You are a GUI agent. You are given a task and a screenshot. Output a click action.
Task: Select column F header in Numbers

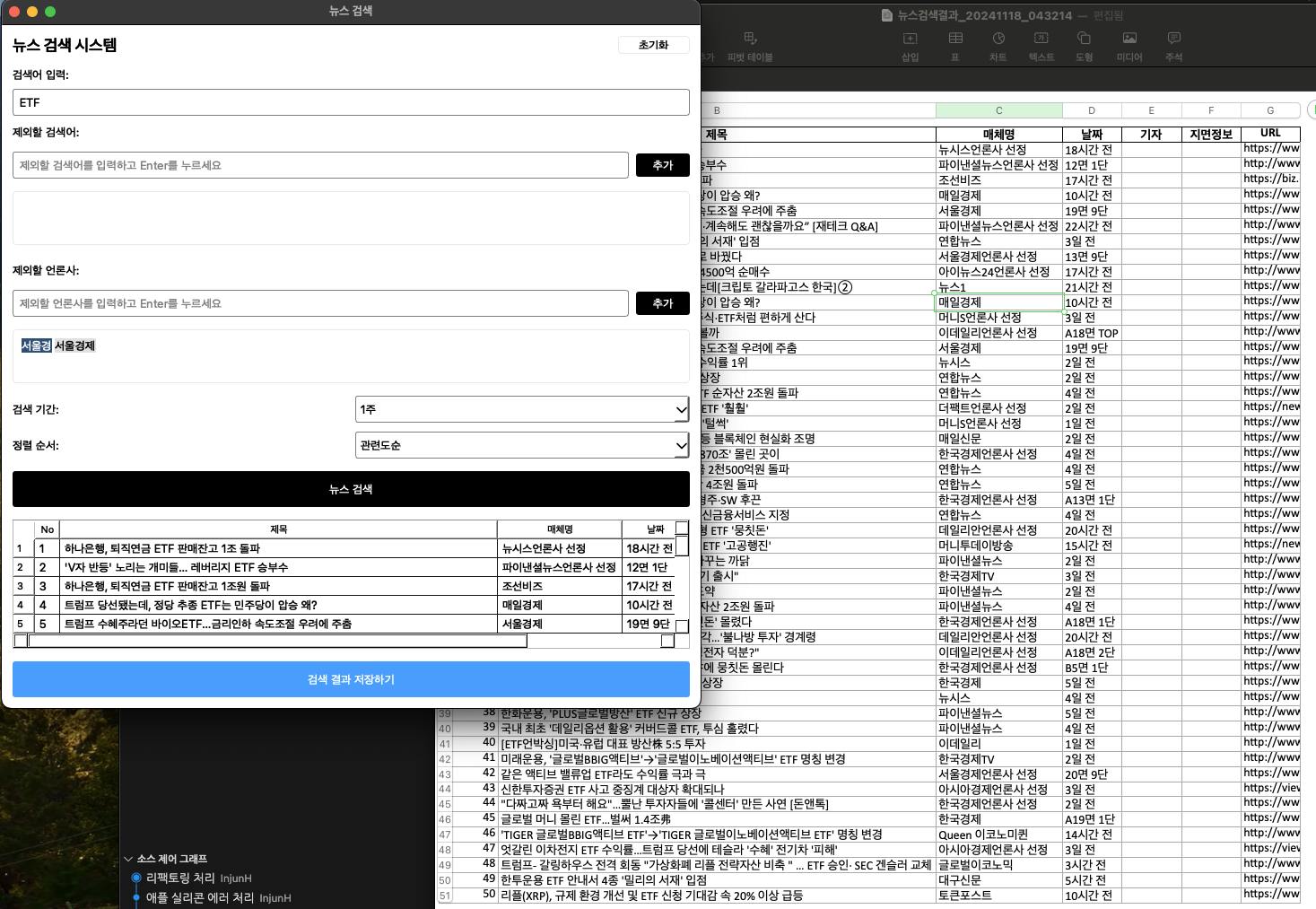[1211, 110]
